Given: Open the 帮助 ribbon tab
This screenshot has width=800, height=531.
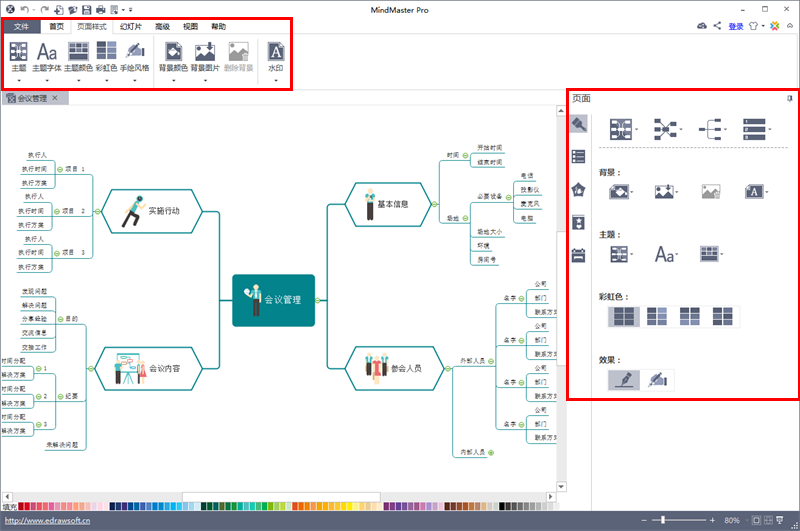Looking at the screenshot, I should click(x=218, y=27).
